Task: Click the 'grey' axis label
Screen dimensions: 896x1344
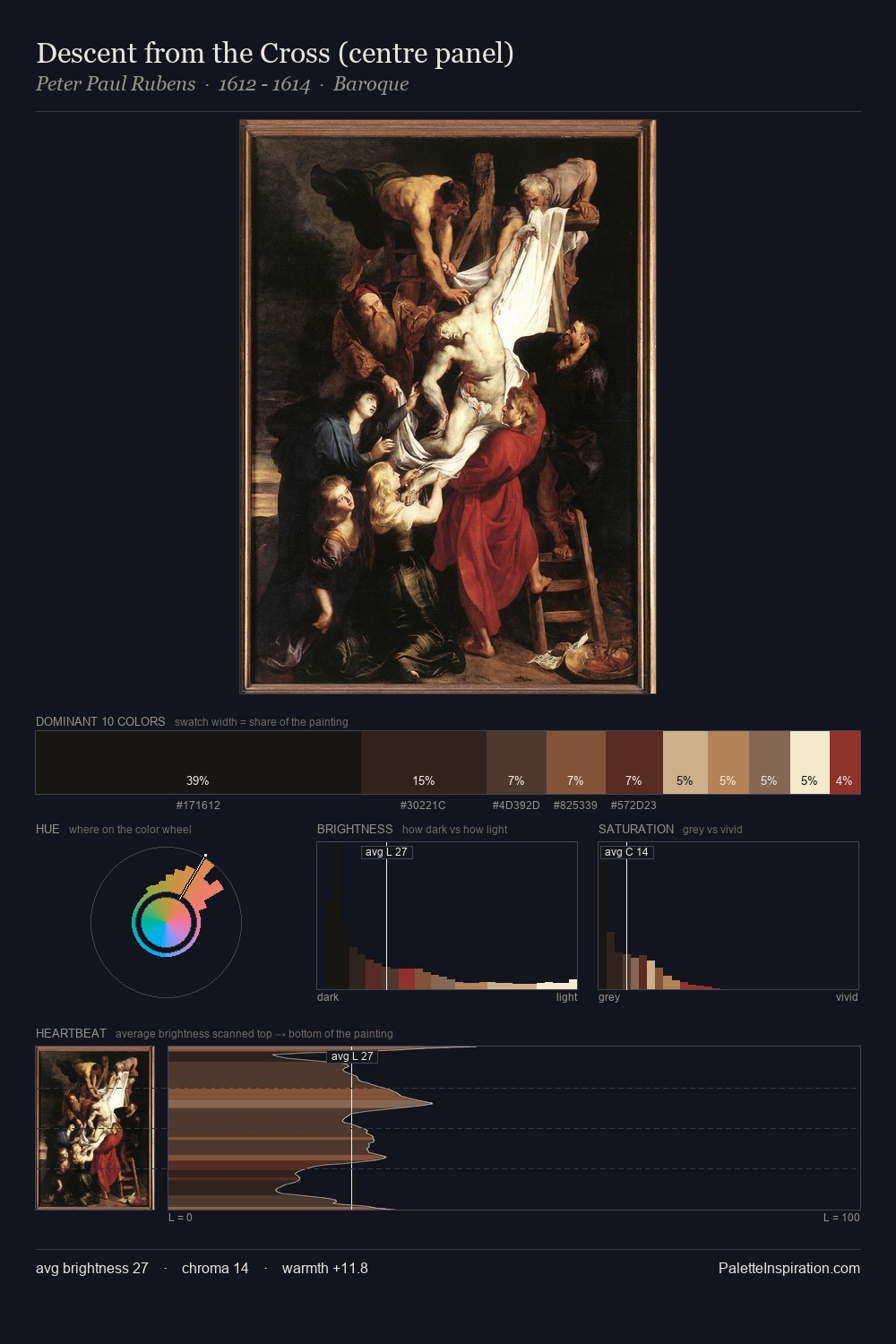Action: pos(609,997)
